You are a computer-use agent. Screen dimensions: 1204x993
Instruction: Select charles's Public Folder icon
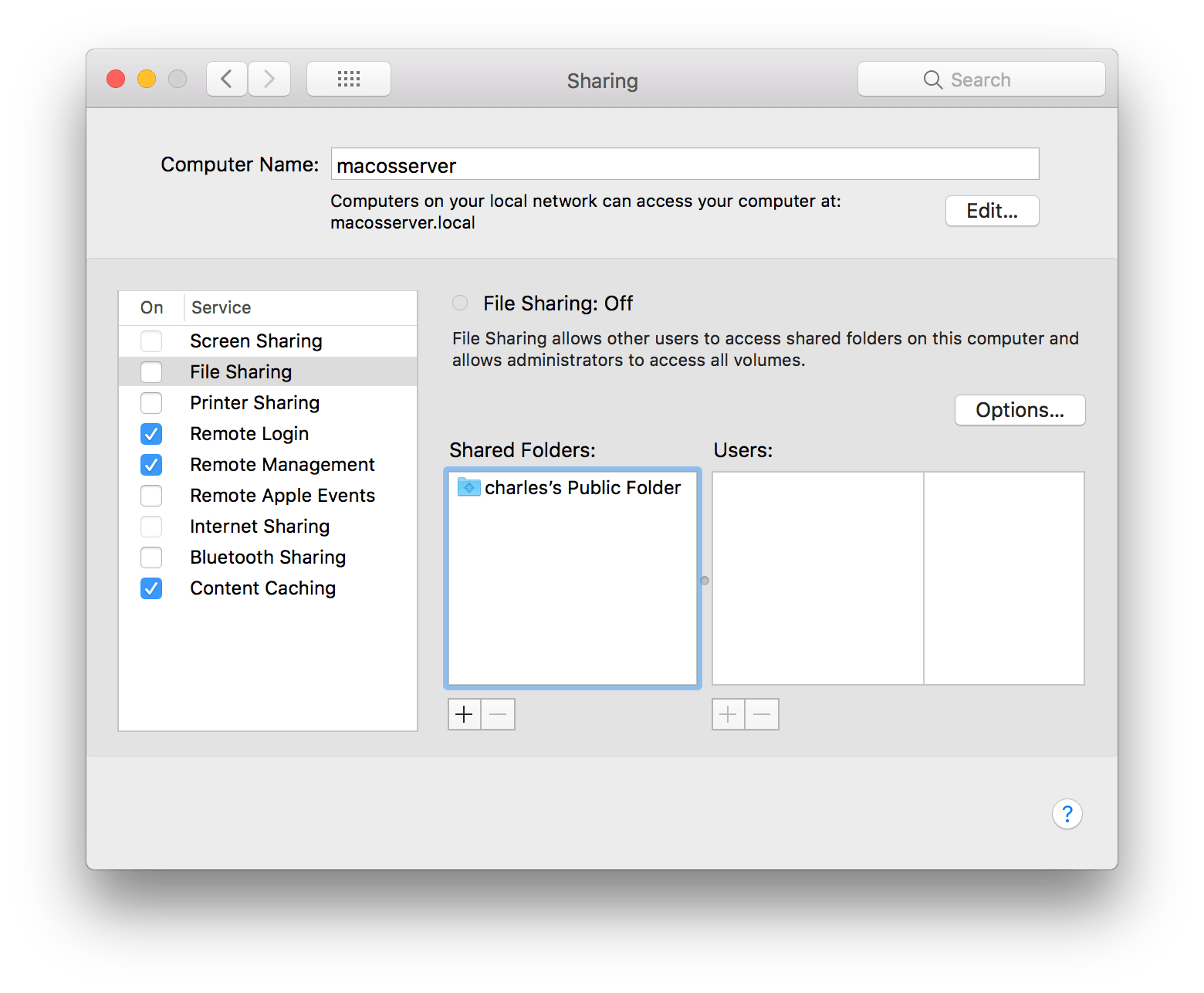tap(468, 487)
